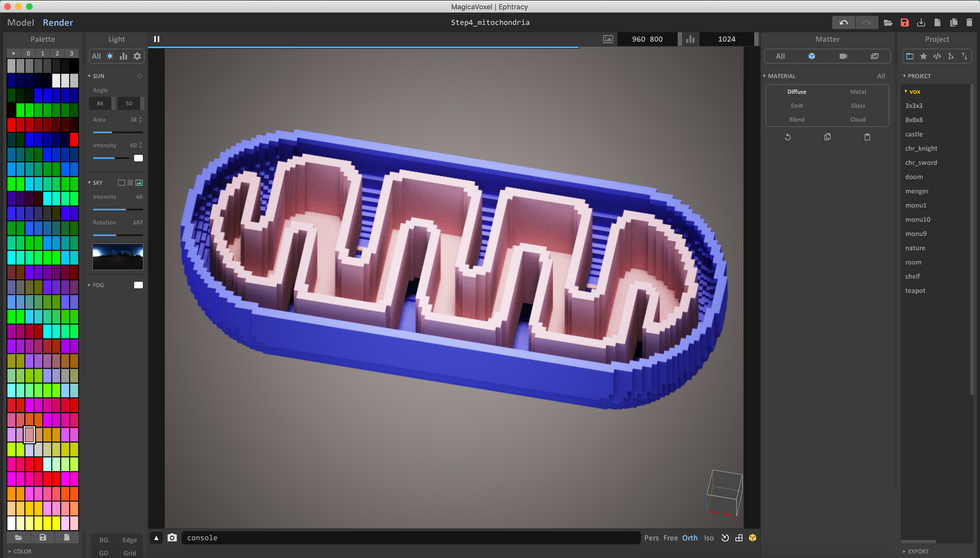980x558 pixels.
Task: Delete with the top-right trash icon
Action: (x=969, y=22)
